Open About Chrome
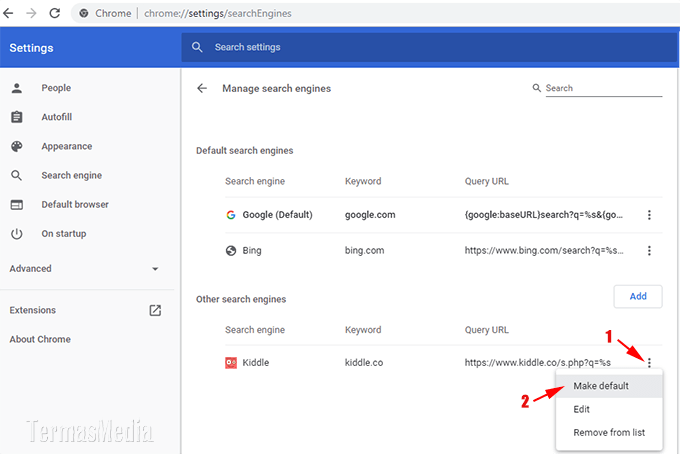 40,340
